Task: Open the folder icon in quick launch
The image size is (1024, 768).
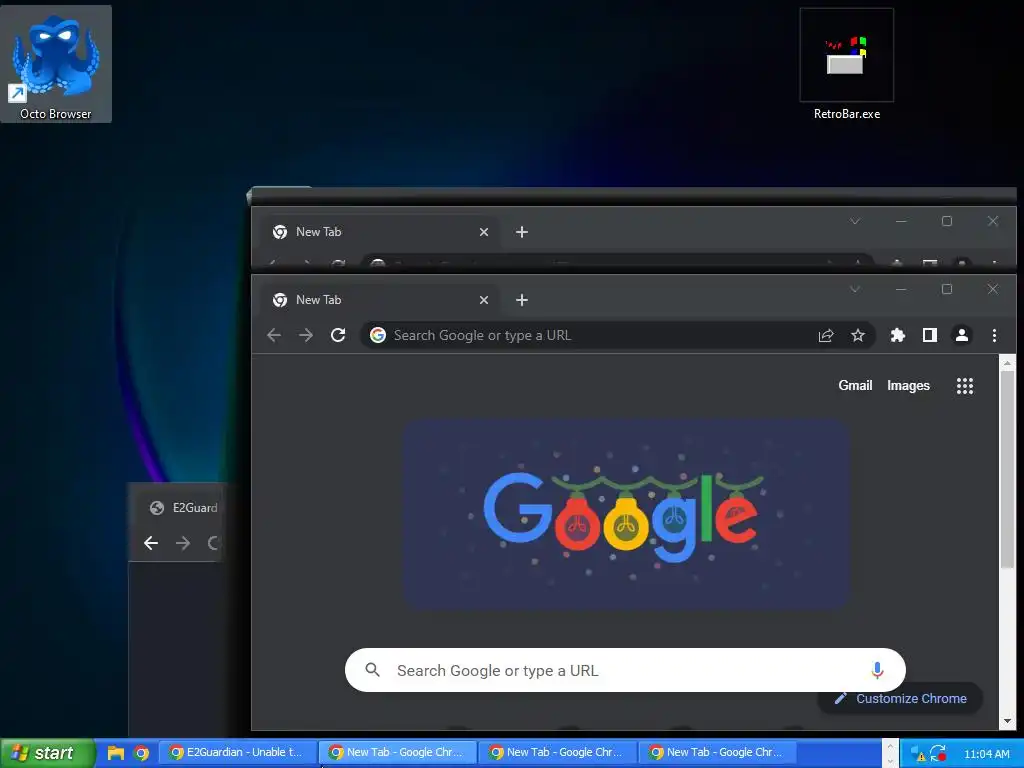Action: point(116,753)
